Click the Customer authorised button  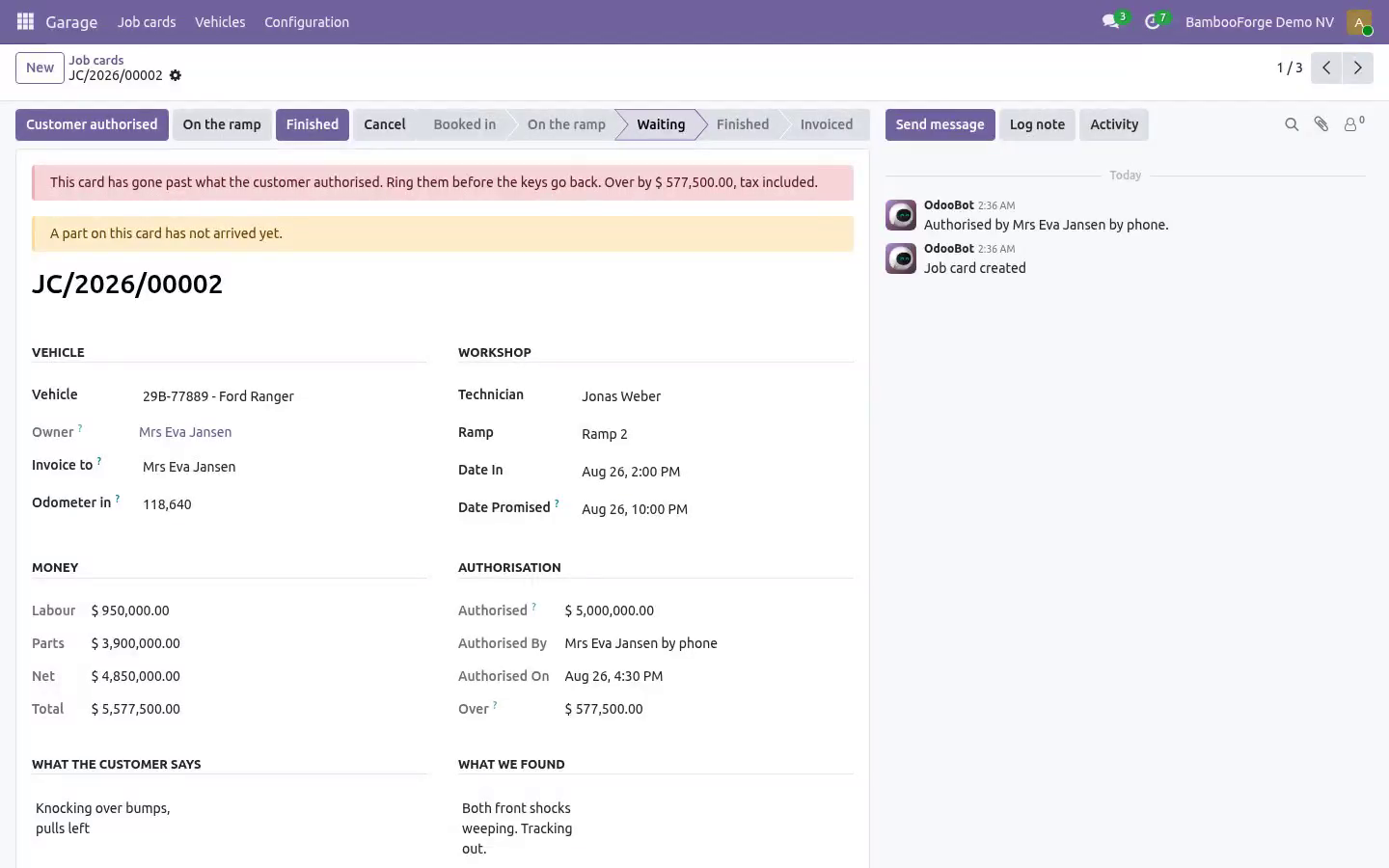click(92, 124)
